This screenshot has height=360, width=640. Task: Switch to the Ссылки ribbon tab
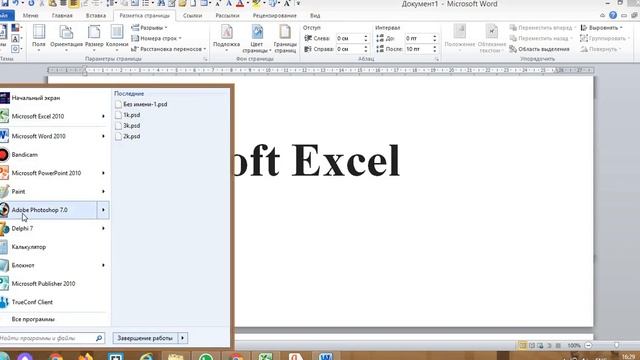192,16
